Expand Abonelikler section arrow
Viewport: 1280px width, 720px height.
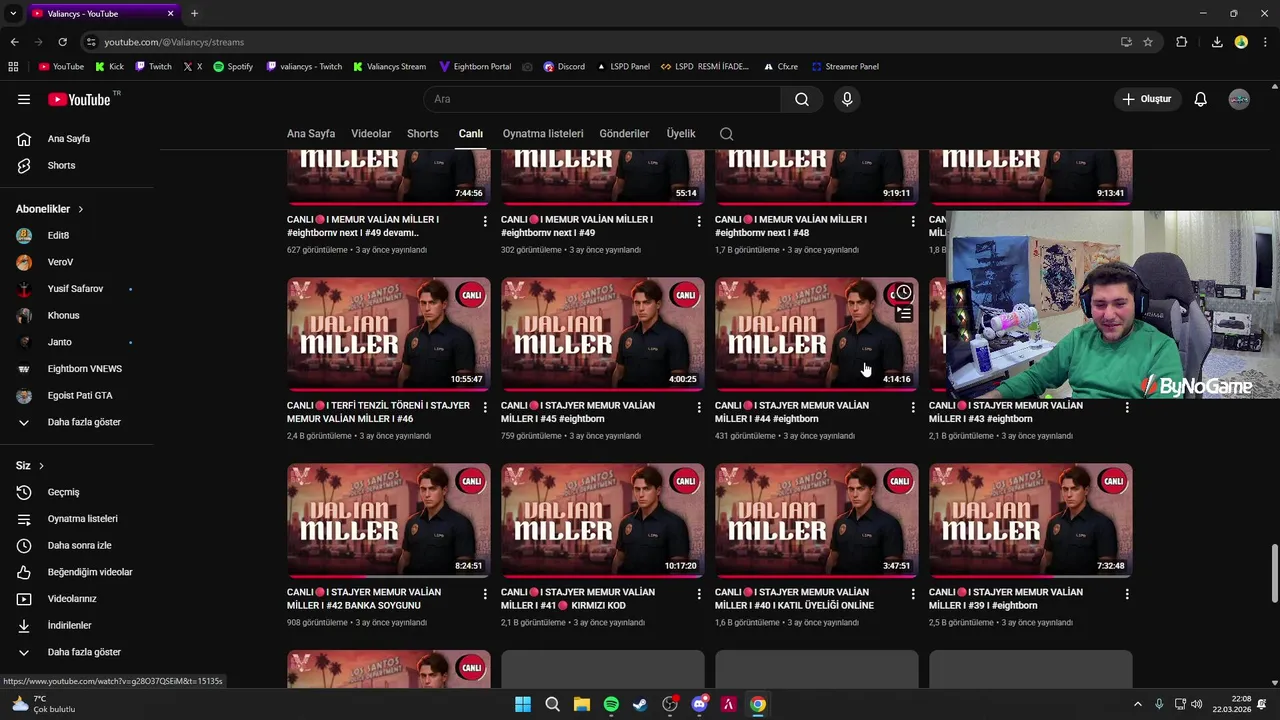(x=80, y=209)
